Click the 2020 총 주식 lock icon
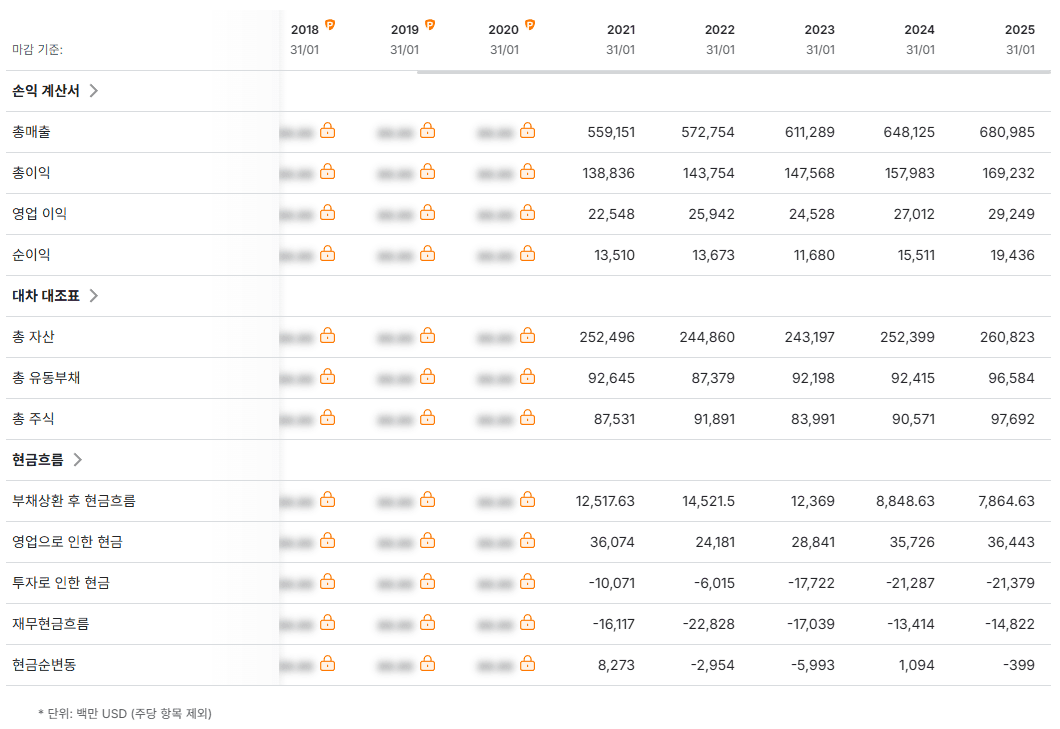This screenshot has width=1060, height=729. [527, 418]
